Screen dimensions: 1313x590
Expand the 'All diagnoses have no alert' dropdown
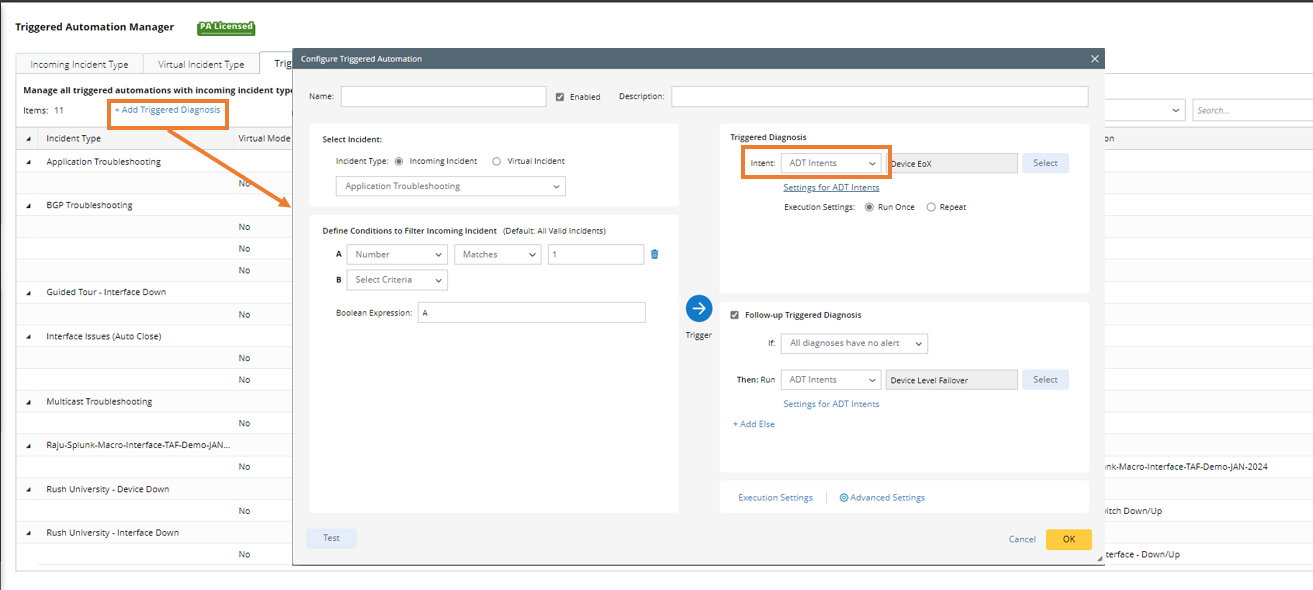point(854,343)
